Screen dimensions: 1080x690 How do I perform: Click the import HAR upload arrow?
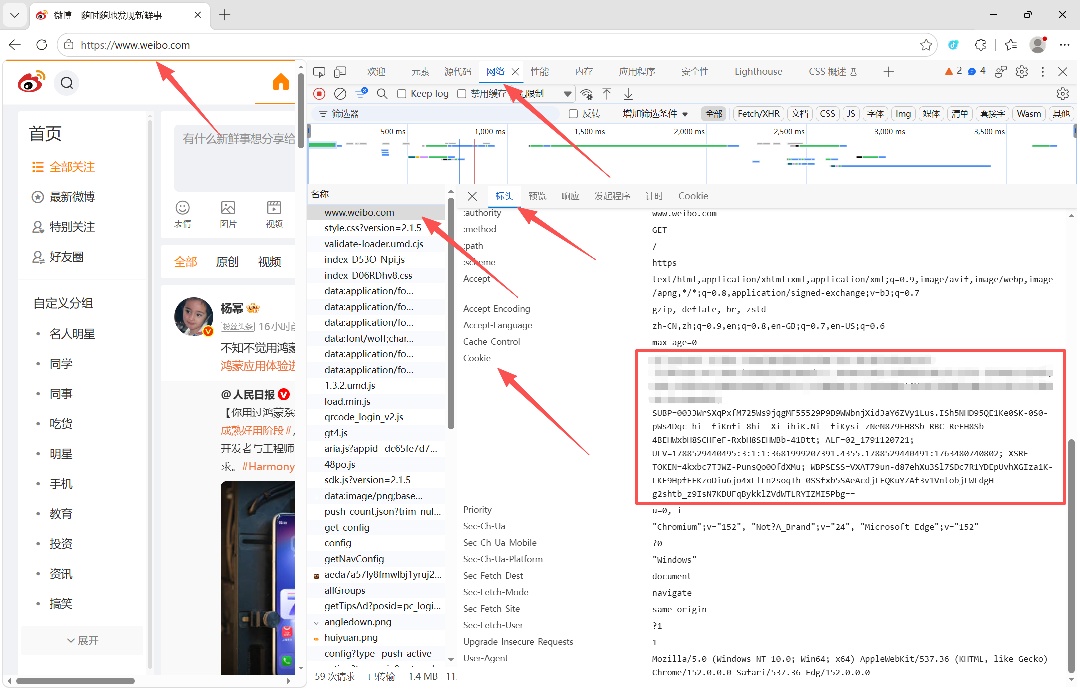point(607,94)
